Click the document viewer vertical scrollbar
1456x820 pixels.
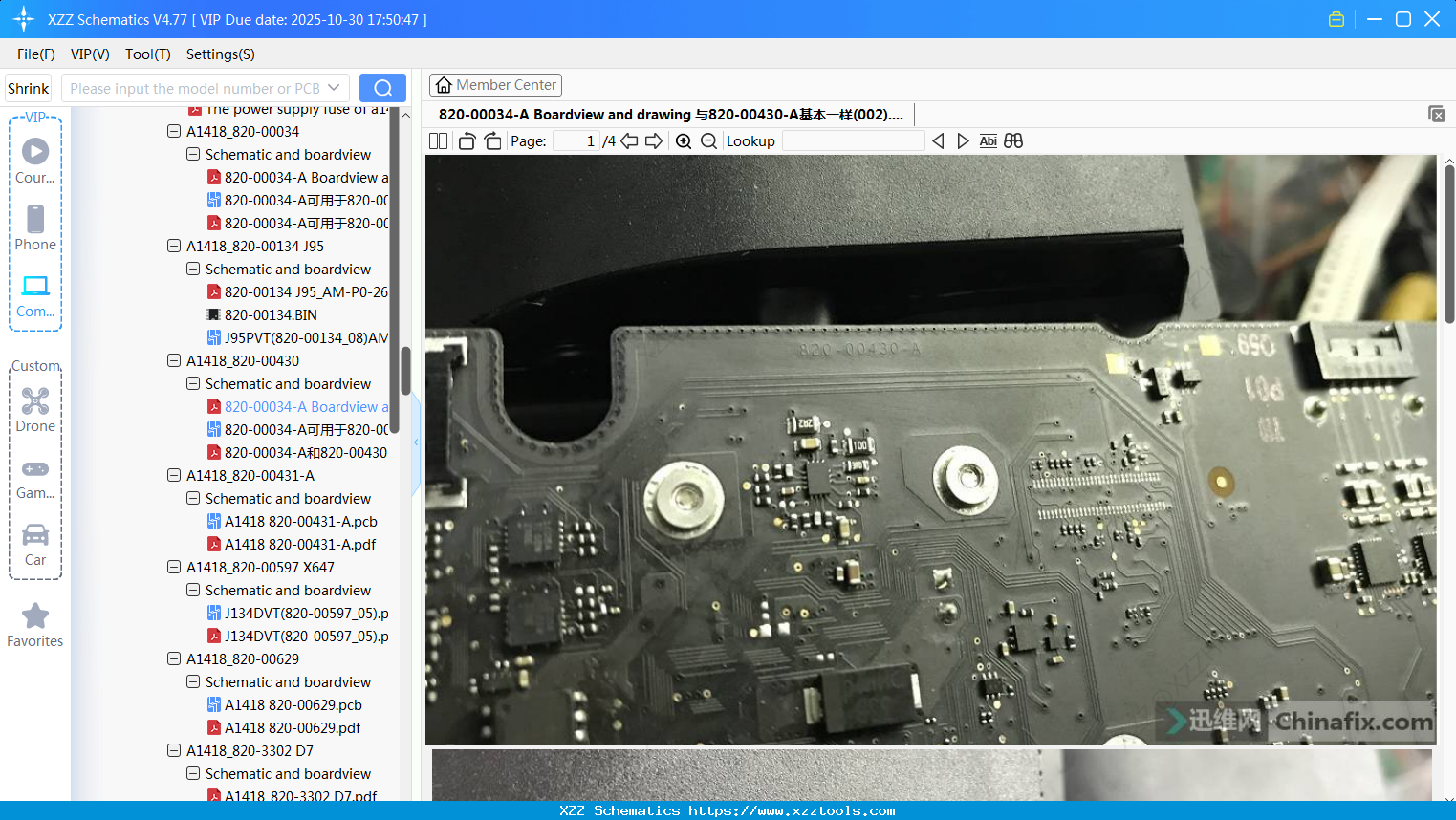tap(1449, 244)
